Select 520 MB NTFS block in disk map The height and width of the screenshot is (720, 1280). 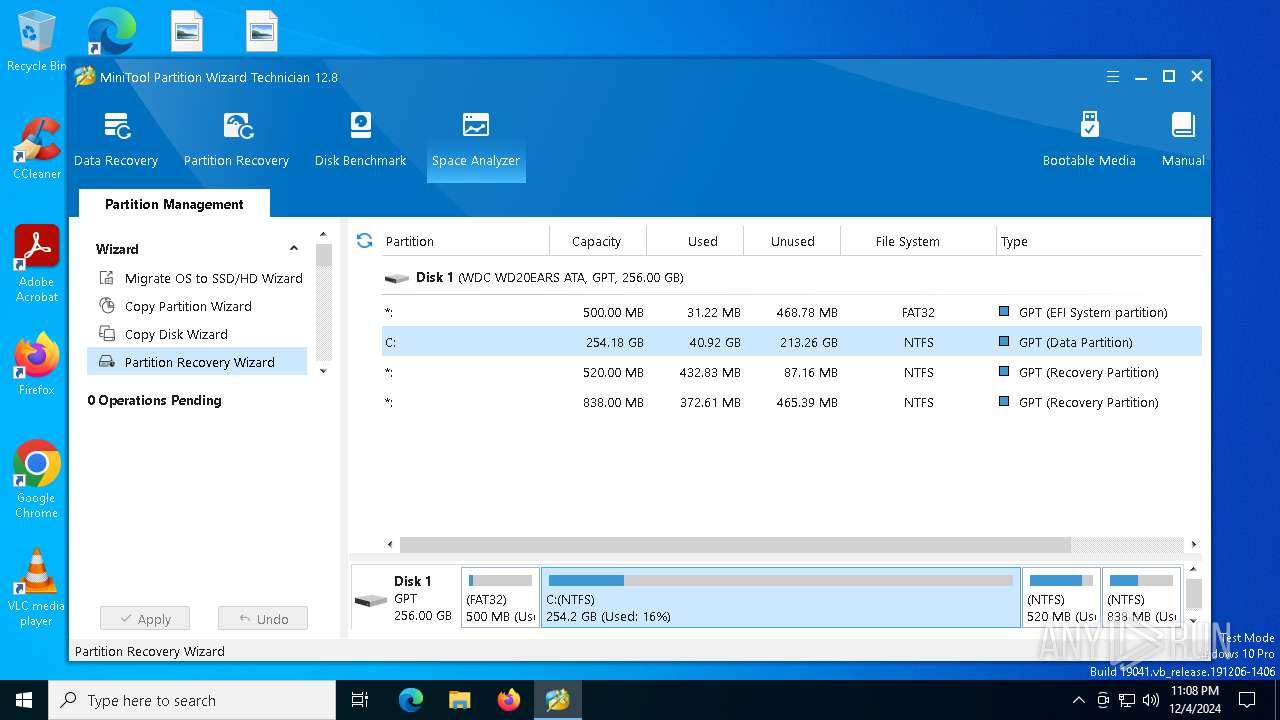1061,598
